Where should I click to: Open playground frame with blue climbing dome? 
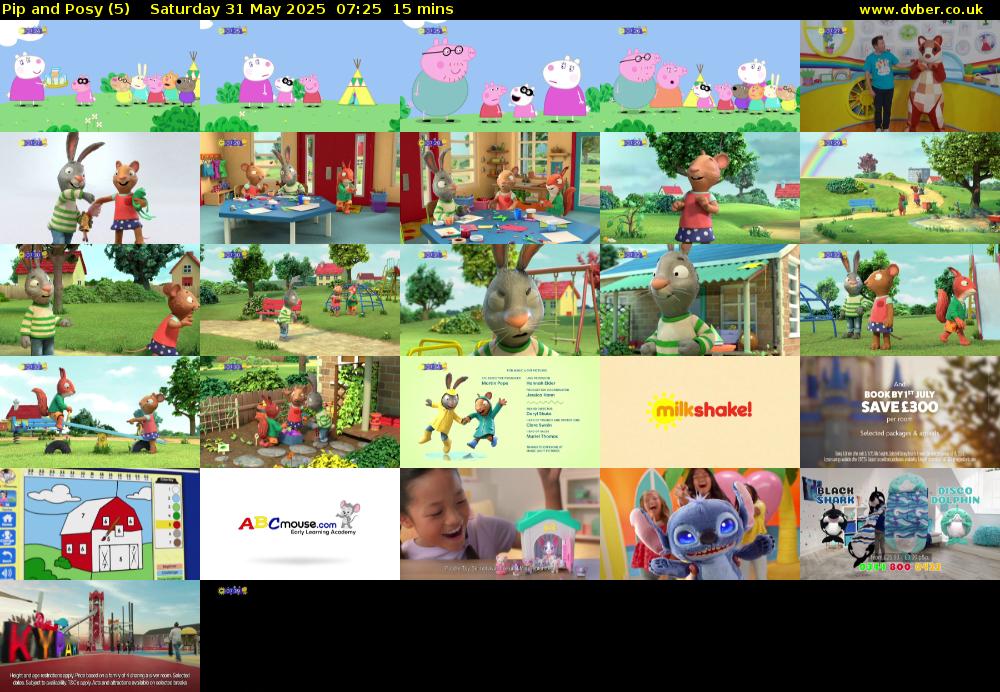point(300,300)
